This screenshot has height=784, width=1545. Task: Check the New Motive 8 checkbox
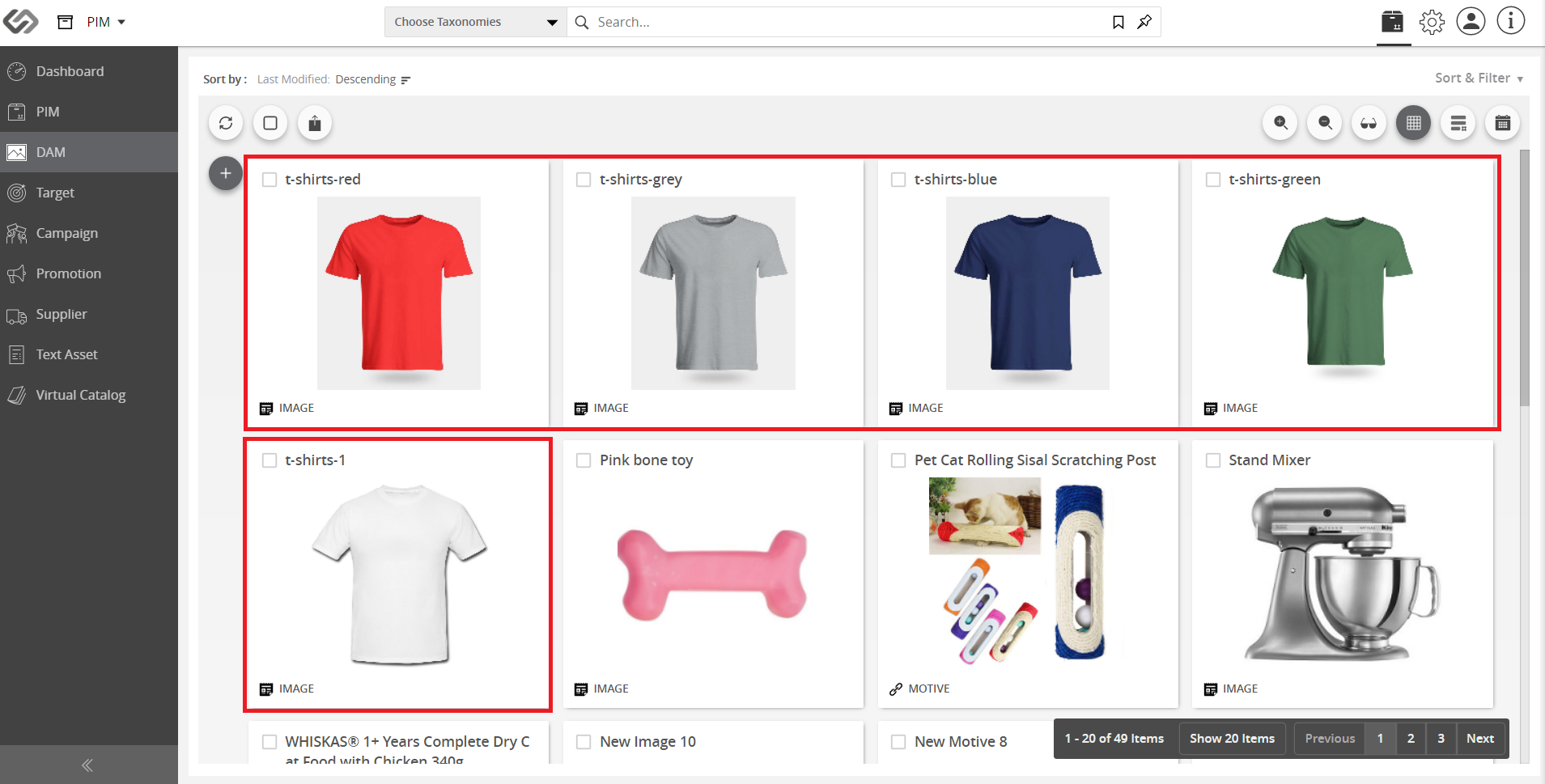pos(898,742)
